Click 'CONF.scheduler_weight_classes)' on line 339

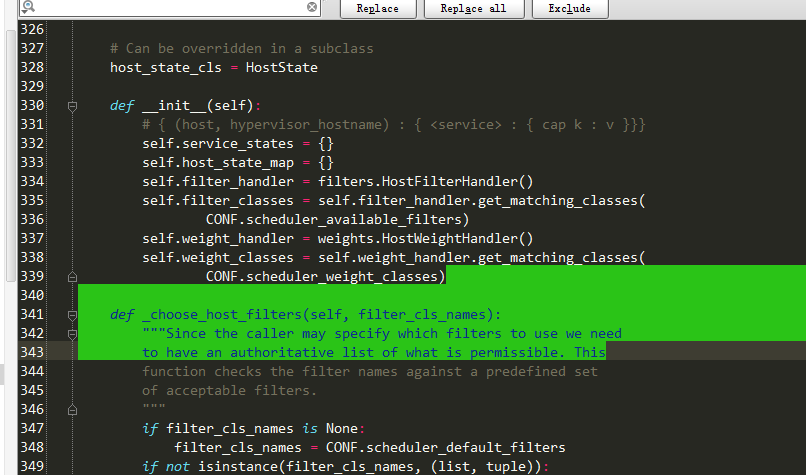coord(325,277)
